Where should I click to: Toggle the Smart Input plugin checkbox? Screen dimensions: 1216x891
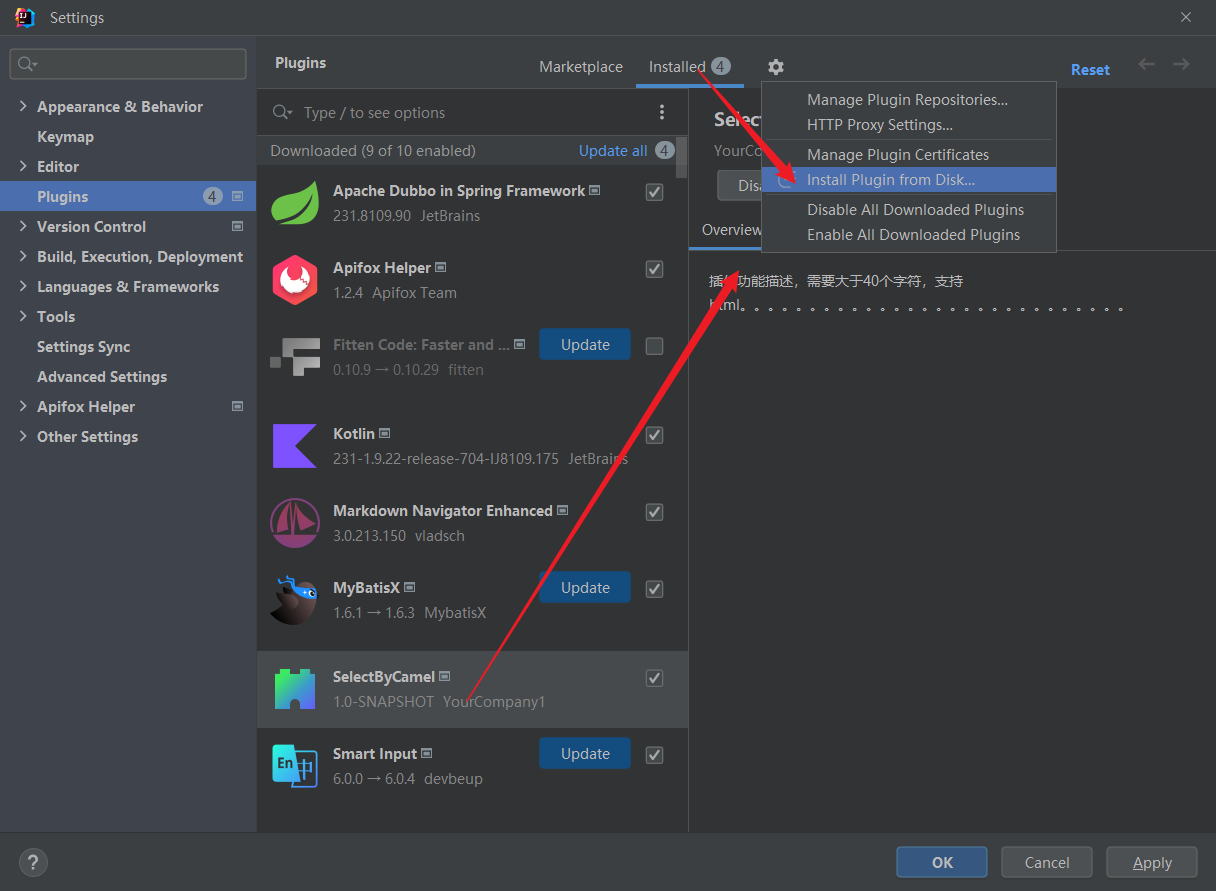coord(655,755)
